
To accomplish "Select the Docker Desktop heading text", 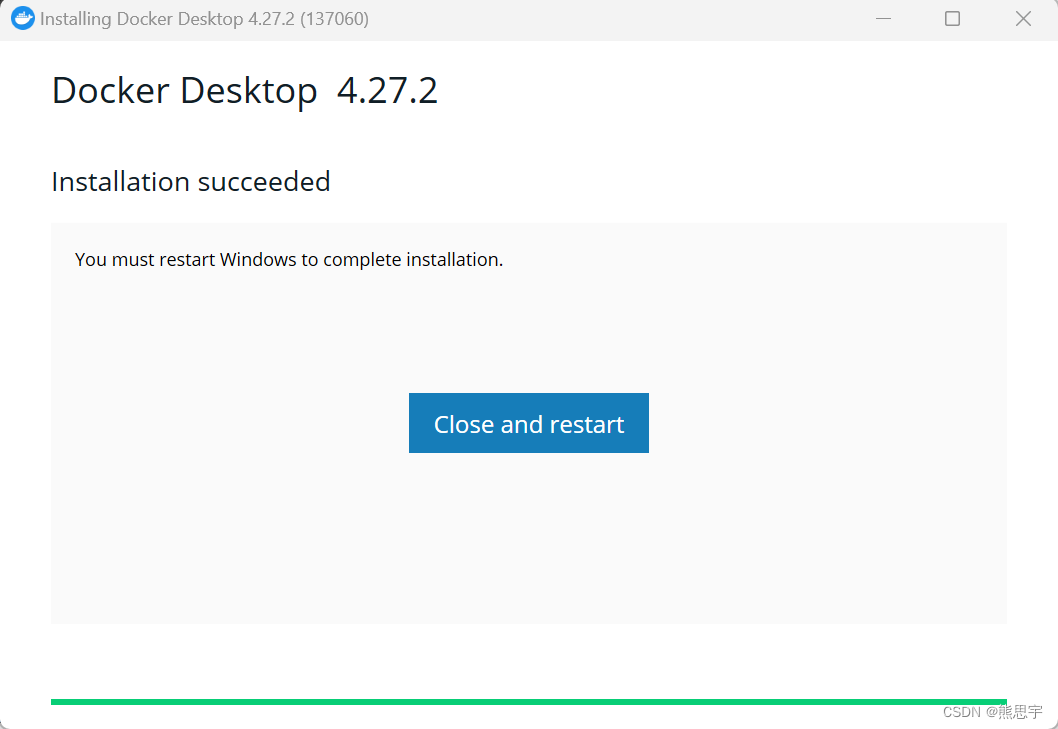I will 184,90.
